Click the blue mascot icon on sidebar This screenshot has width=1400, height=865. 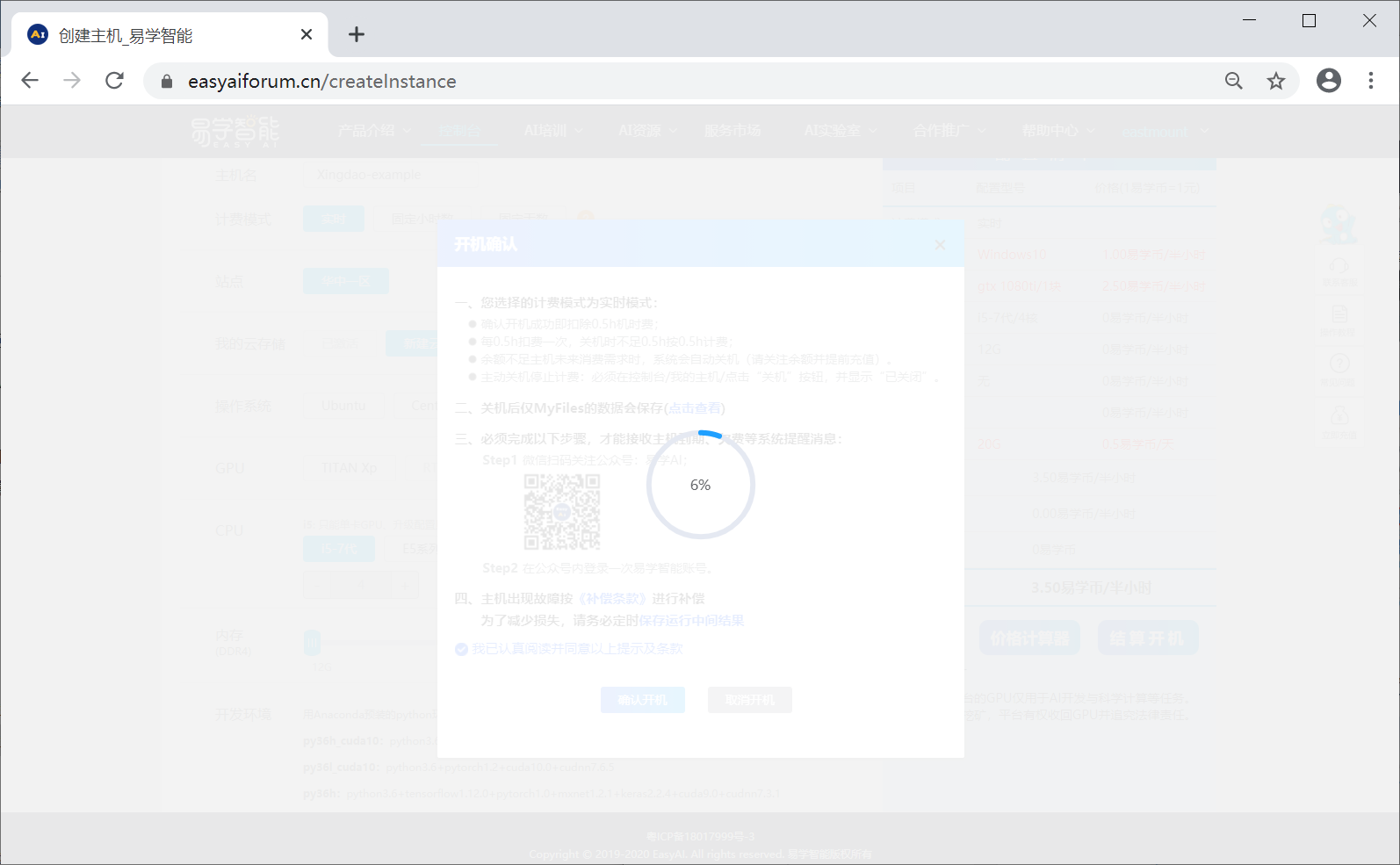(1339, 226)
